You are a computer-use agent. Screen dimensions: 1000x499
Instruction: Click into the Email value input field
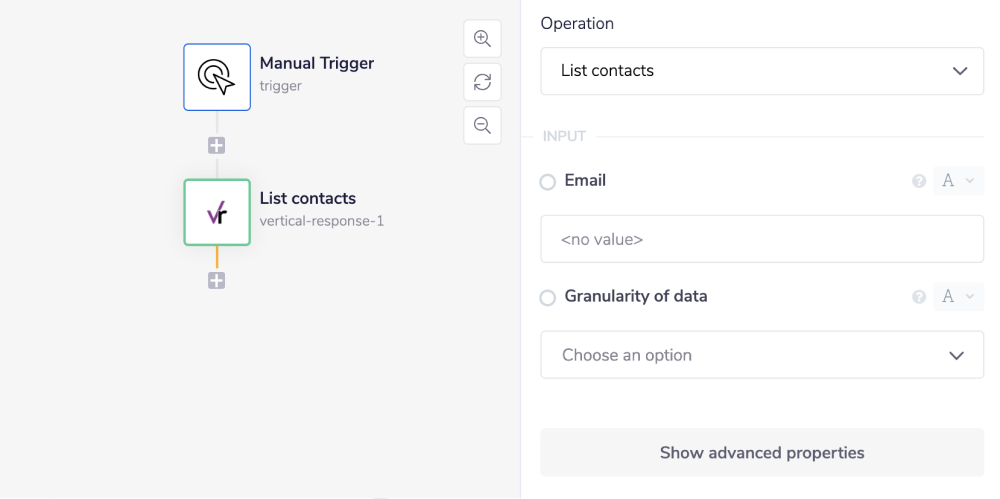tap(762, 240)
